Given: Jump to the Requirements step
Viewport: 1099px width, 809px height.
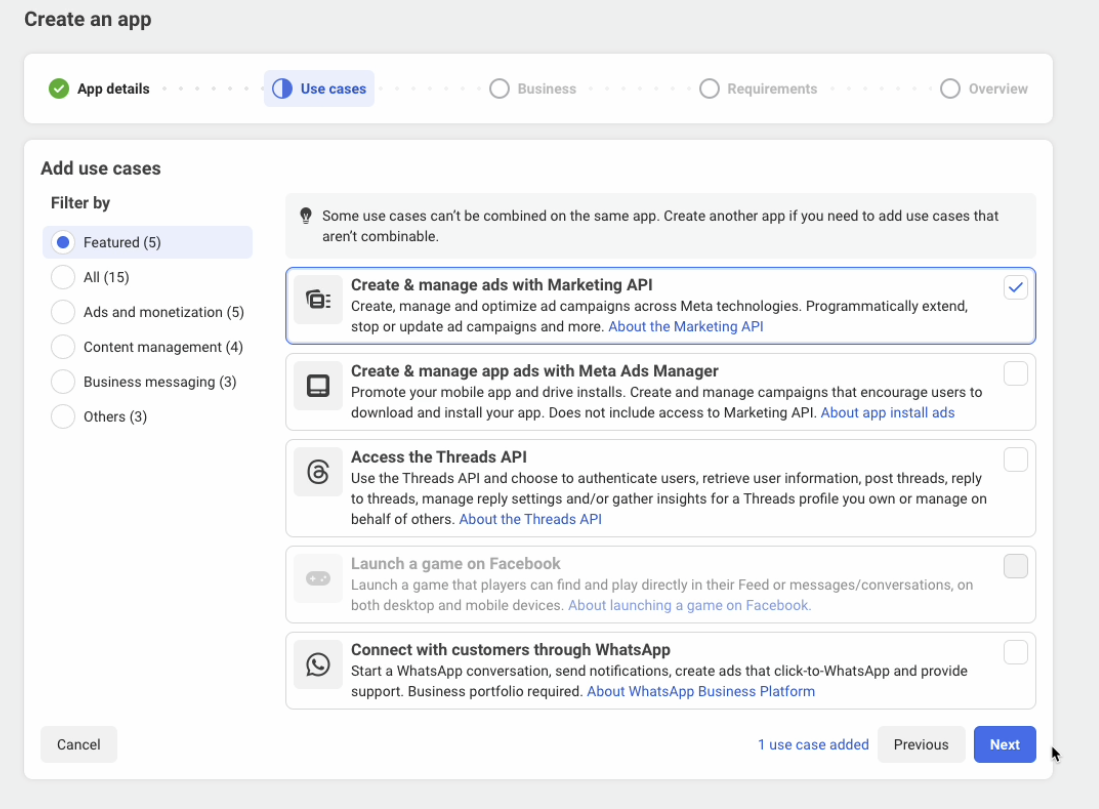Looking at the screenshot, I should 758,89.
